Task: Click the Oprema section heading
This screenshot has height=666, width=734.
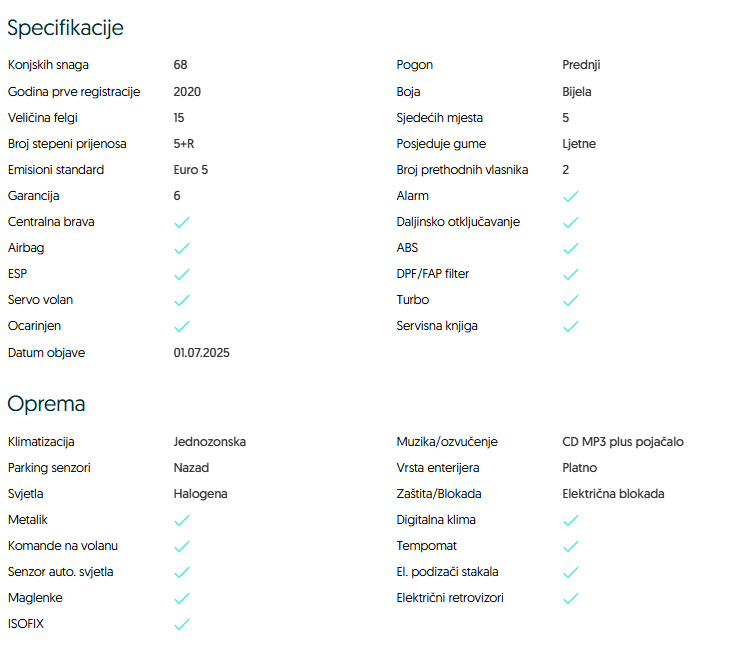Action: (46, 404)
